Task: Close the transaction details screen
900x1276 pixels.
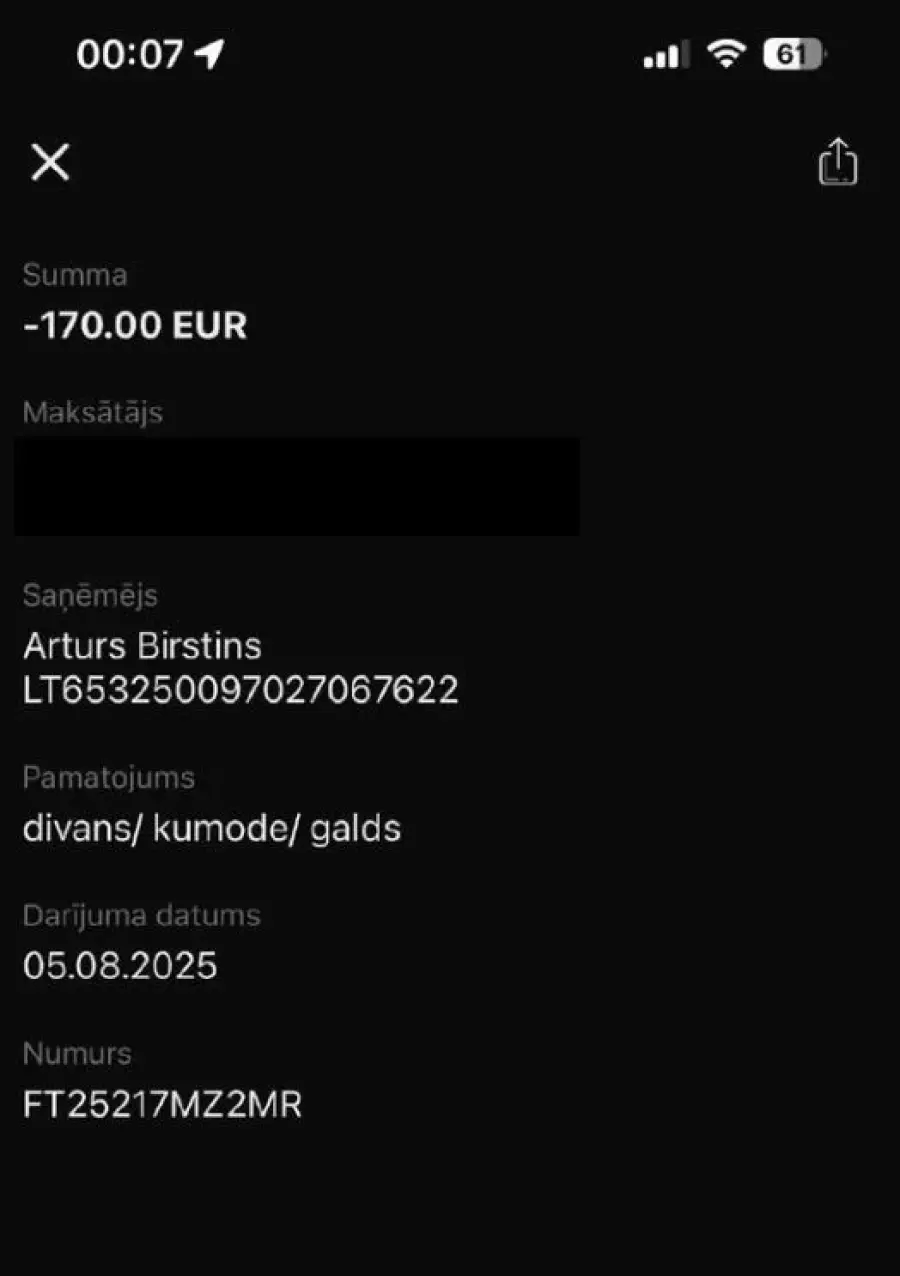Action: pos(50,162)
